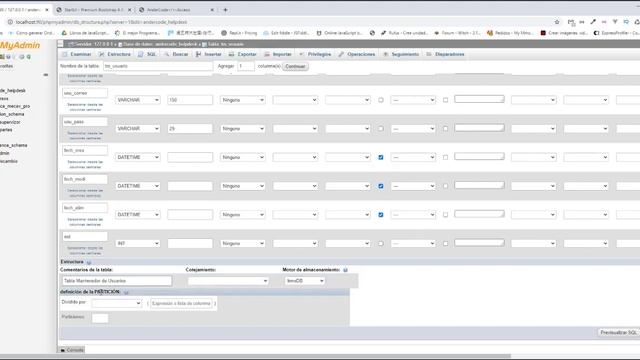Open the 'Rufus - Crea unidad' bookmark
This screenshot has width=640, height=360.
coord(404,33)
